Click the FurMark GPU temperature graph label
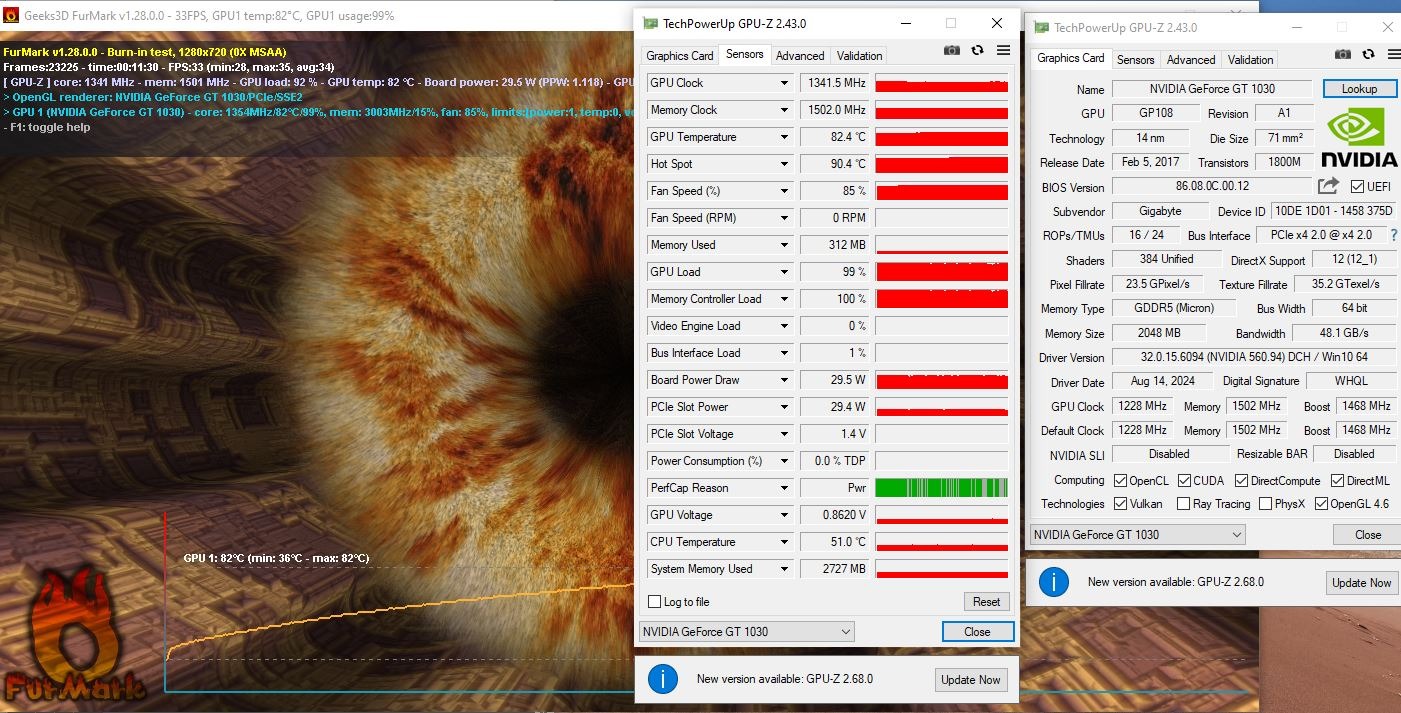This screenshot has height=713, width=1401. pos(276,558)
